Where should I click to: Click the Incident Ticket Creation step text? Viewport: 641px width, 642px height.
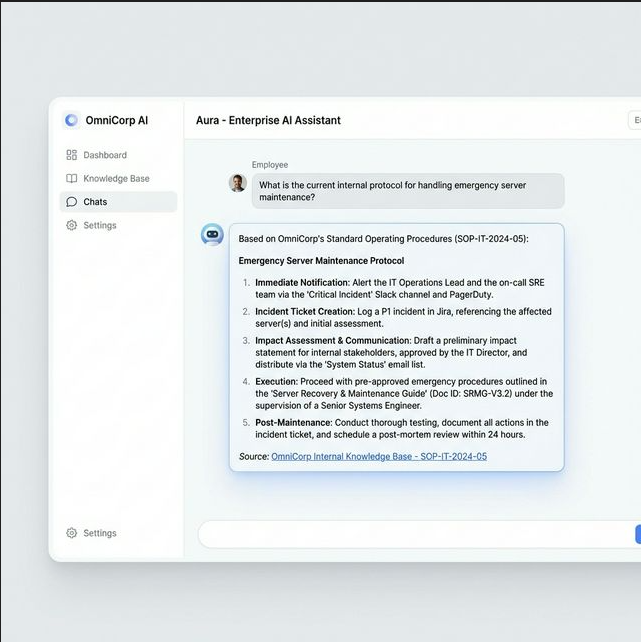tap(403, 317)
